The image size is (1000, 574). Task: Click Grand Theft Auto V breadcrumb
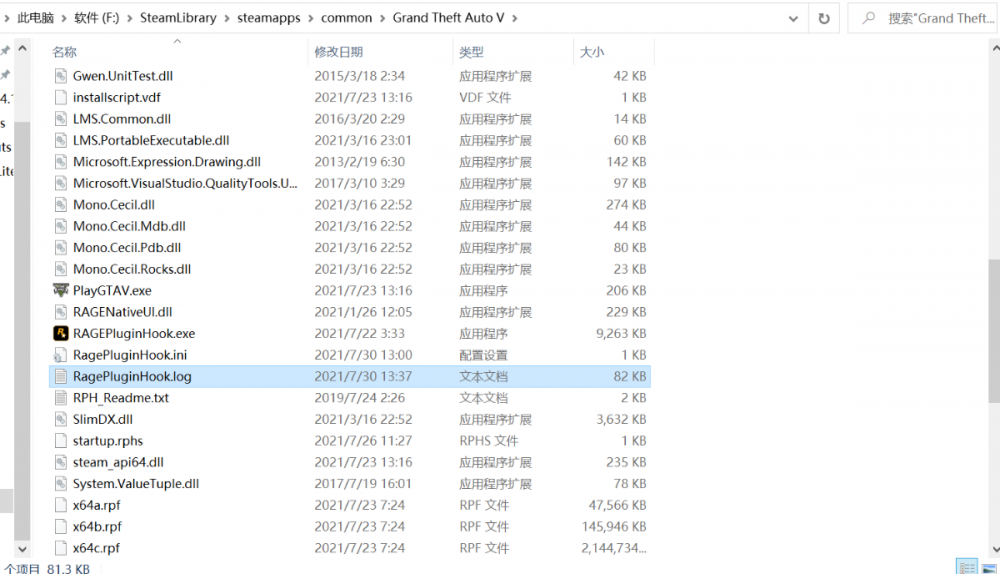click(448, 18)
